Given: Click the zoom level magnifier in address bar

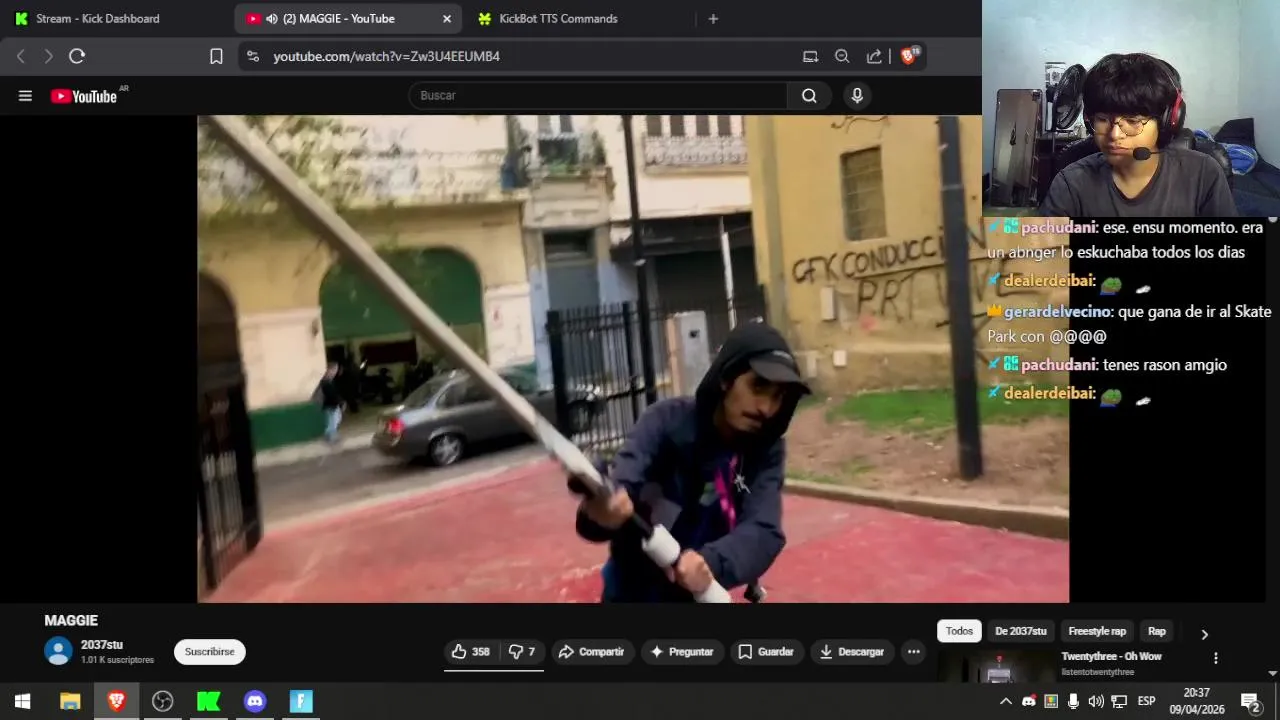Looking at the screenshot, I should 842,56.
